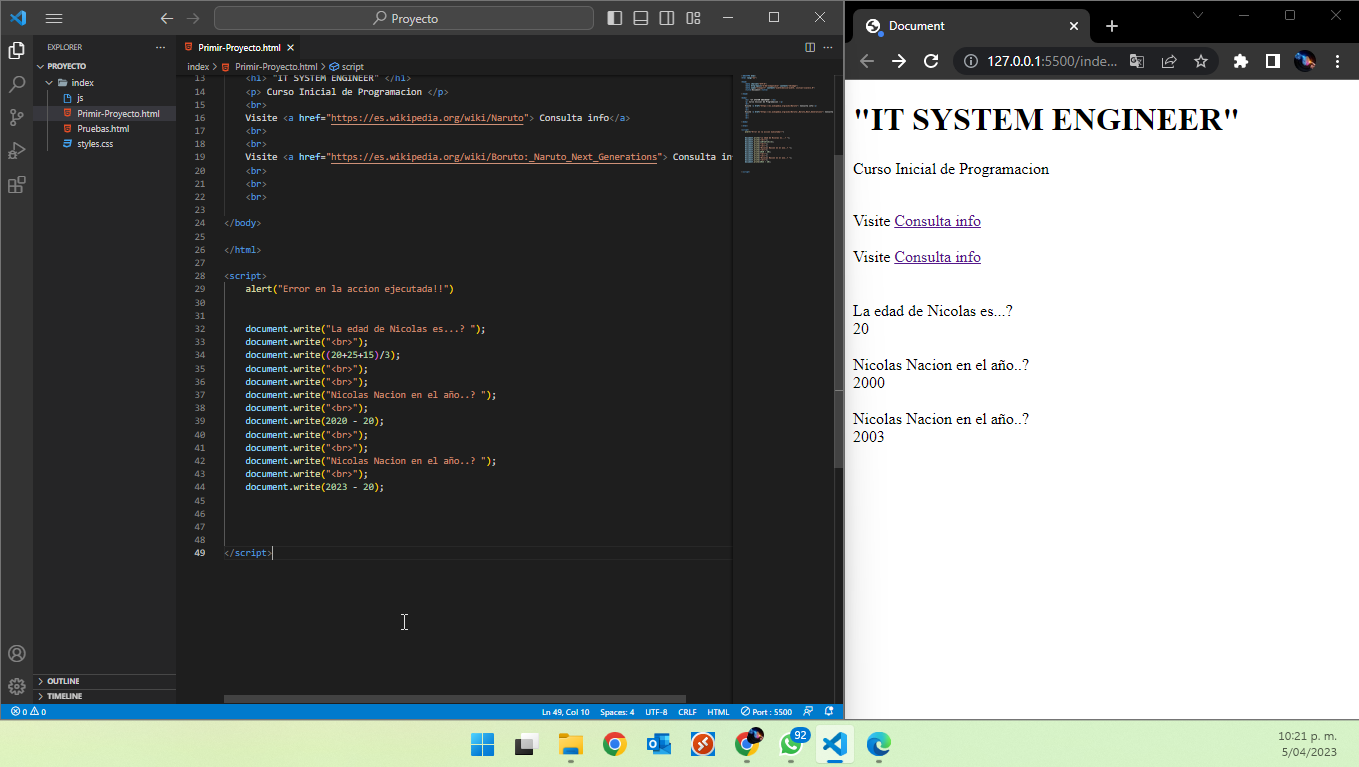Click the editor horizontal scrollbar
Screen dimensions: 1359x767
point(455,699)
